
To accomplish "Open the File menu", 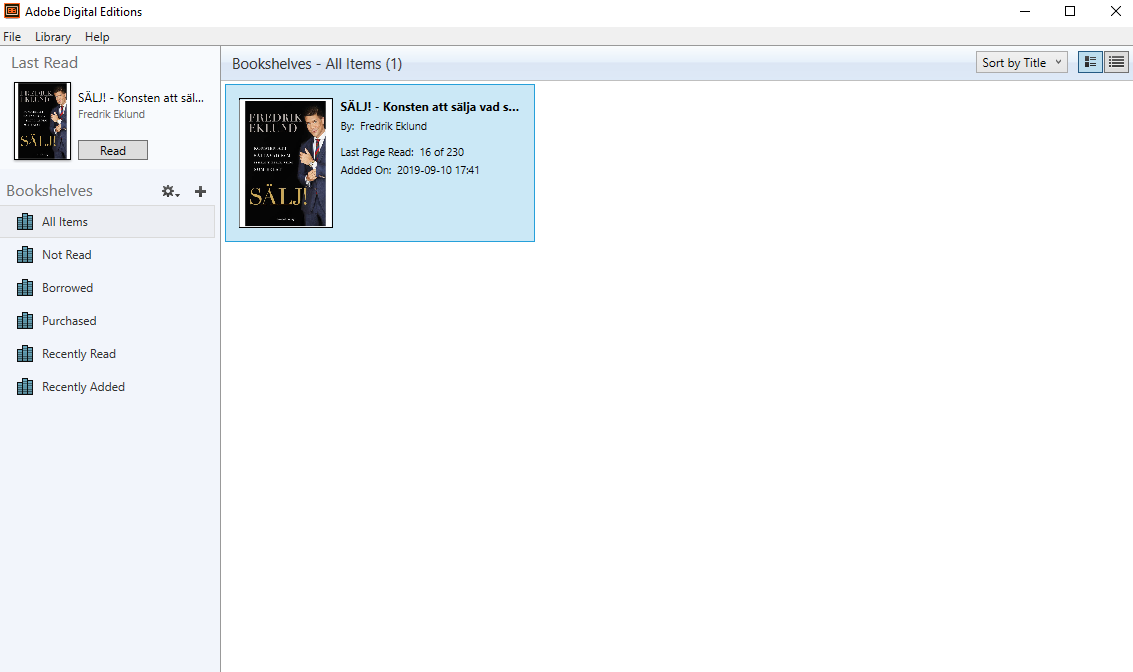I will click(x=12, y=37).
